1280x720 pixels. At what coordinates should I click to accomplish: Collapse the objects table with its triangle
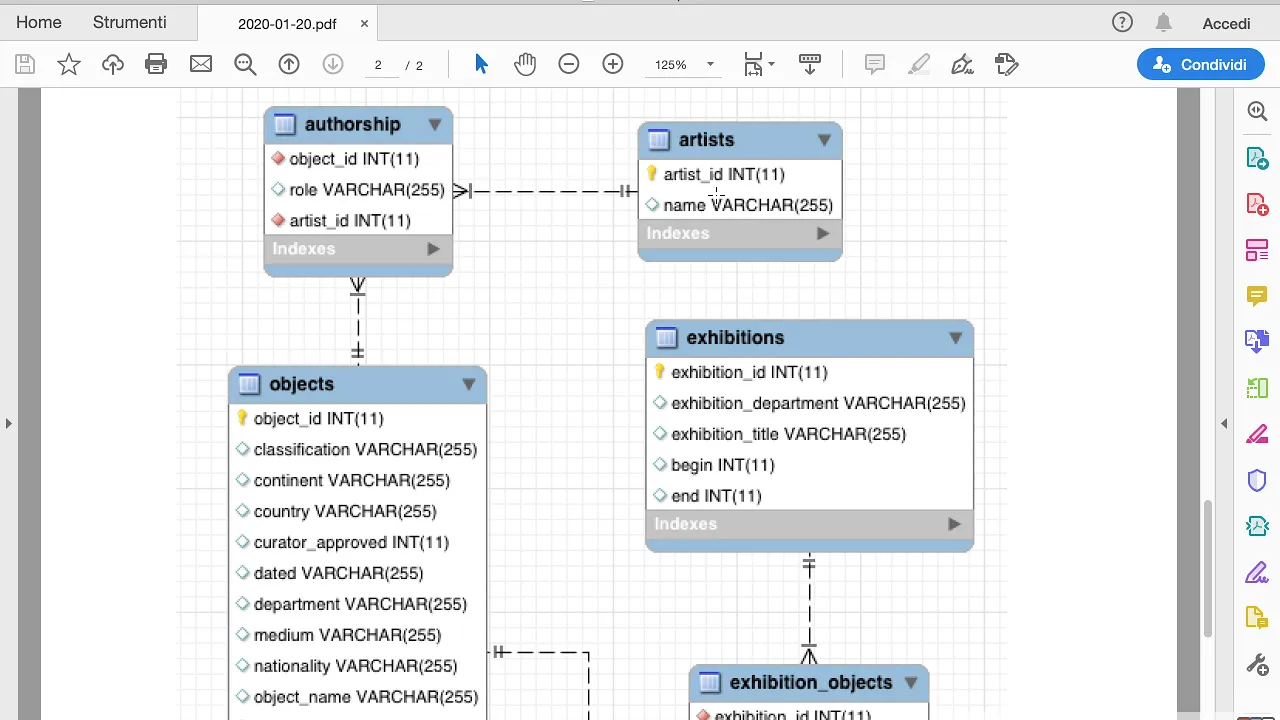(469, 385)
